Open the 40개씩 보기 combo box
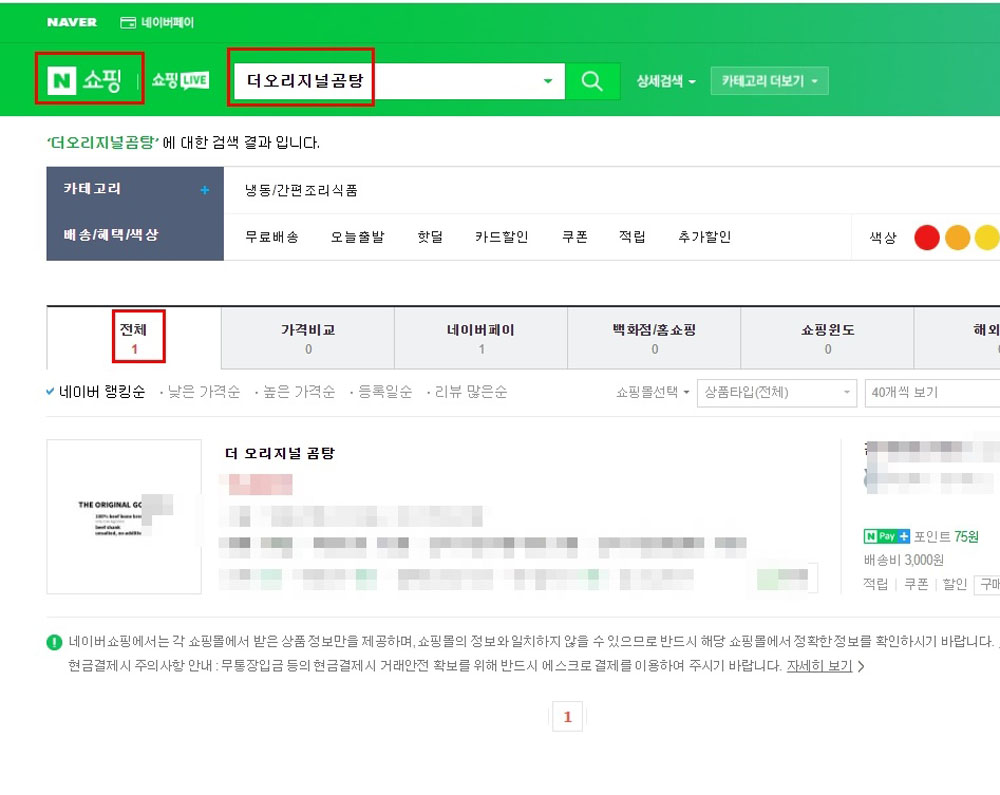1000x795 pixels. click(x=932, y=393)
